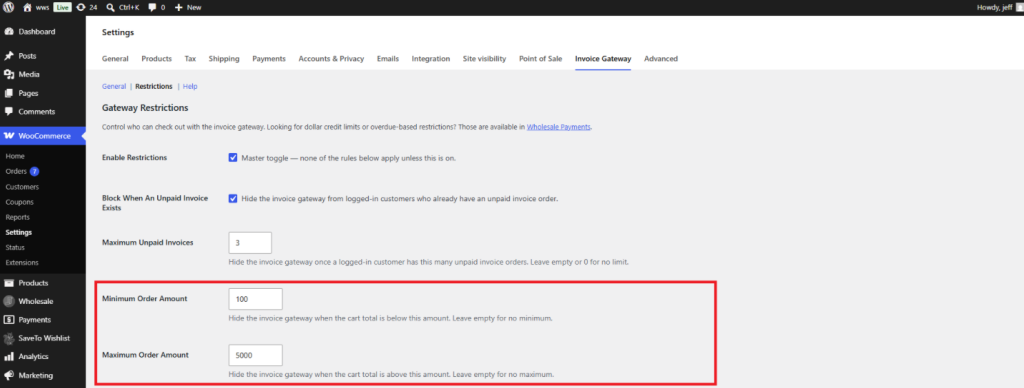The width and height of the screenshot is (1024, 388).
Task: Open the Tax tab
Action: click(x=190, y=59)
